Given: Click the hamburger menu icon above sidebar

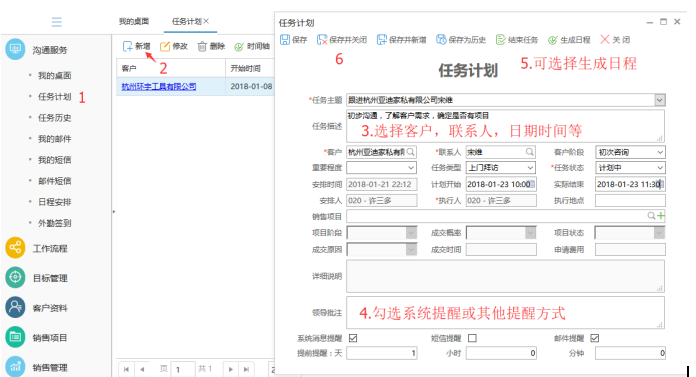Looking at the screenshot, I should 56,22.
